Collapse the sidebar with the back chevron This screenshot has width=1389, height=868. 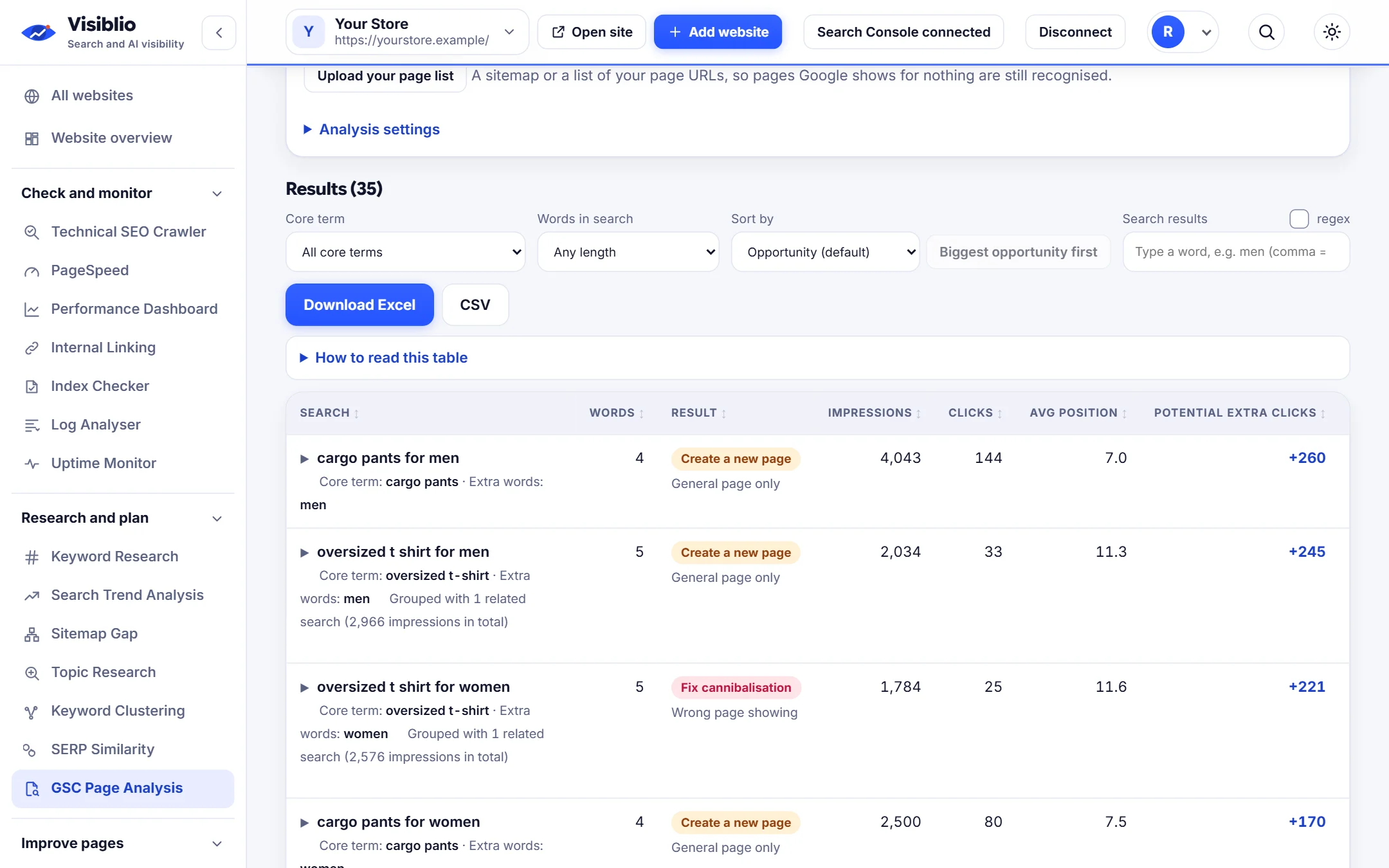point(219,32)
